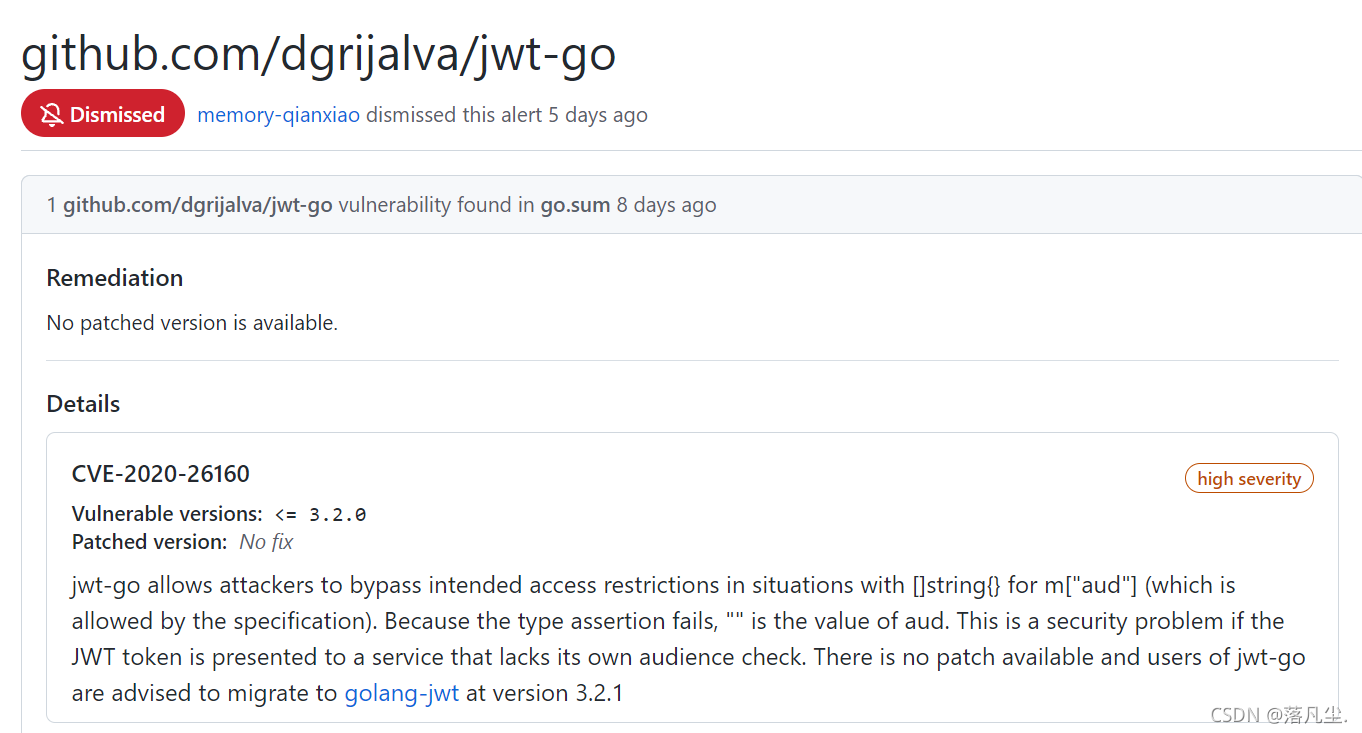Open the golang-jwt link
Image resolution: width=1362 pixels, height=733 pixels.
click(x=402, y=693)
